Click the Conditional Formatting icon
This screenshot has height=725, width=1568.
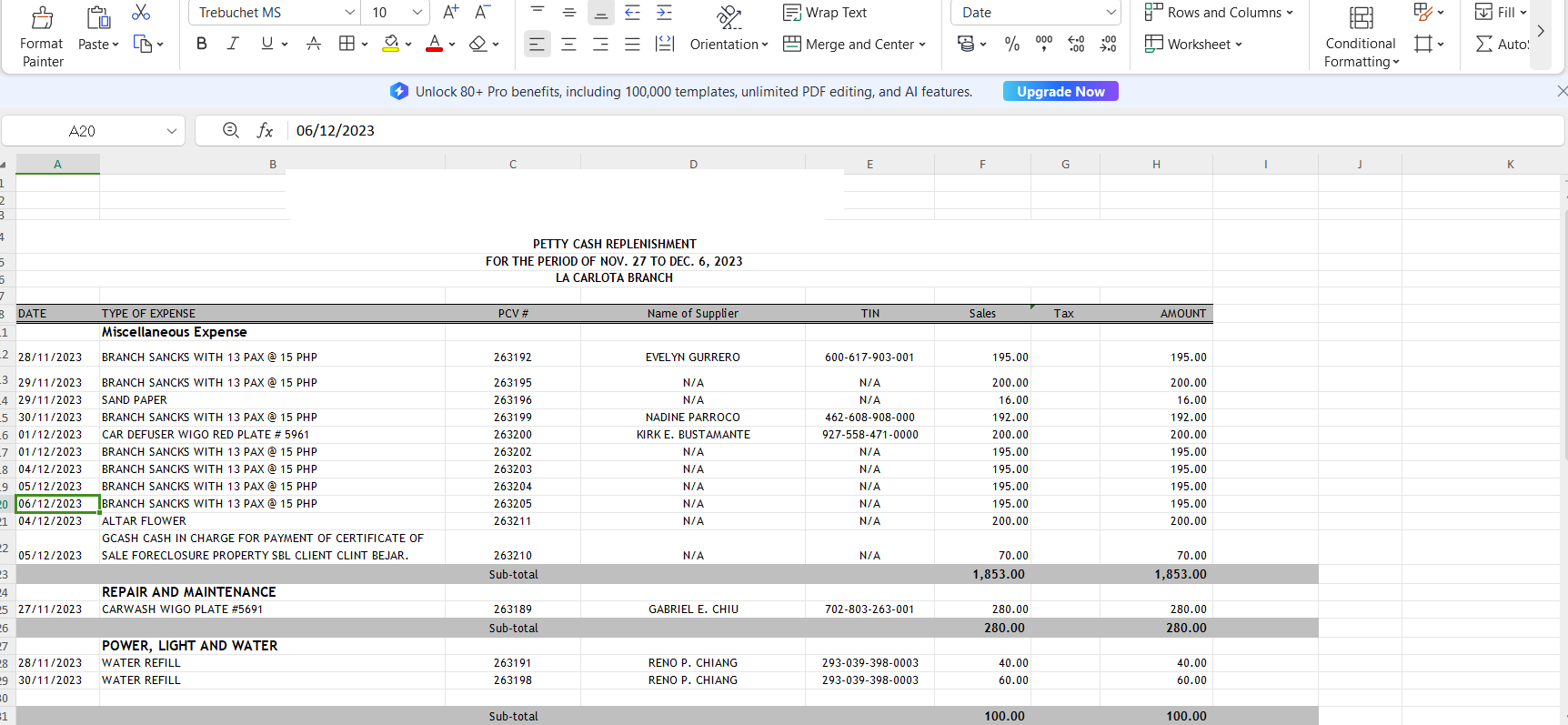pos(1362,17)
